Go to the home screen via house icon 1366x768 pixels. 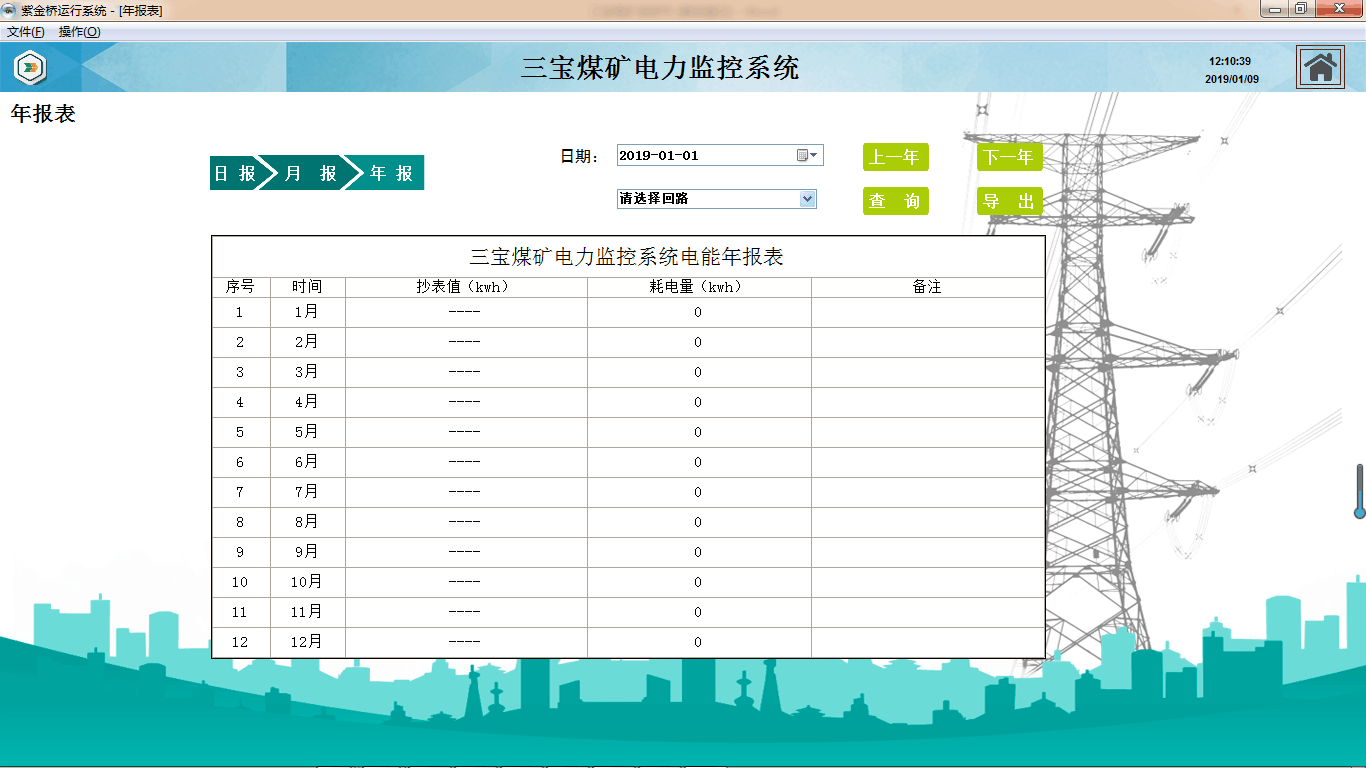click(1320, 67)
